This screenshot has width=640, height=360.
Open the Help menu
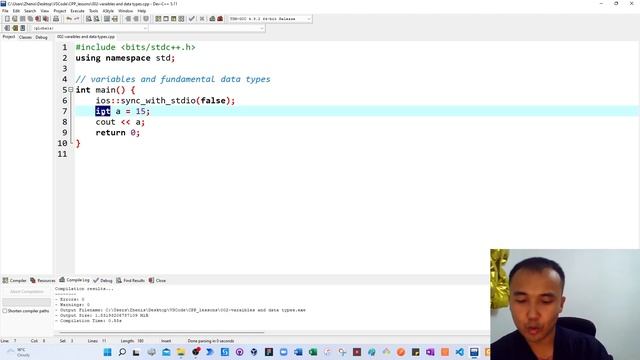pyautogui.click(x=142, y=11)
